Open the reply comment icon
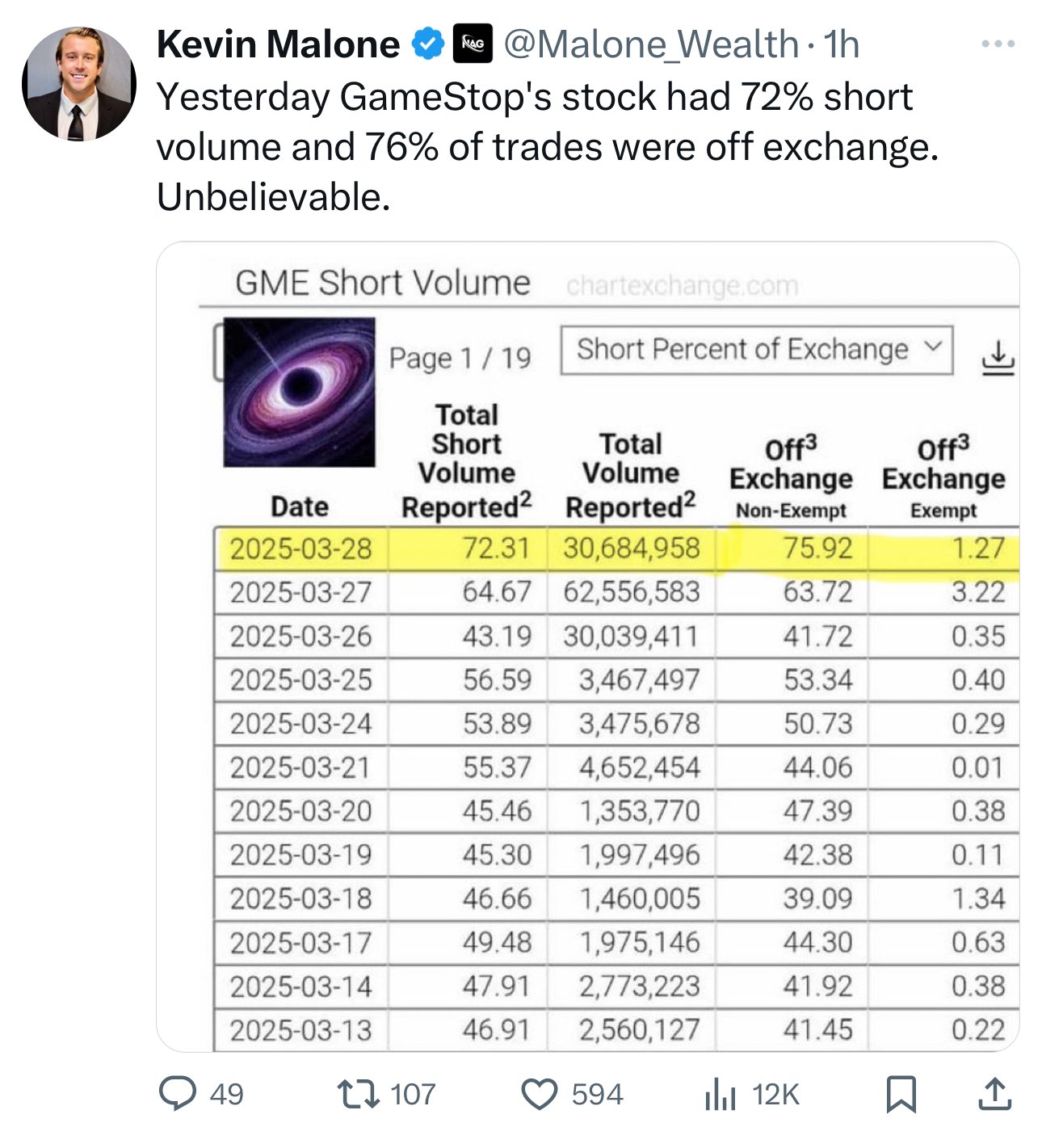This screenshot has height=1148, width=1042. point(177,1093)
